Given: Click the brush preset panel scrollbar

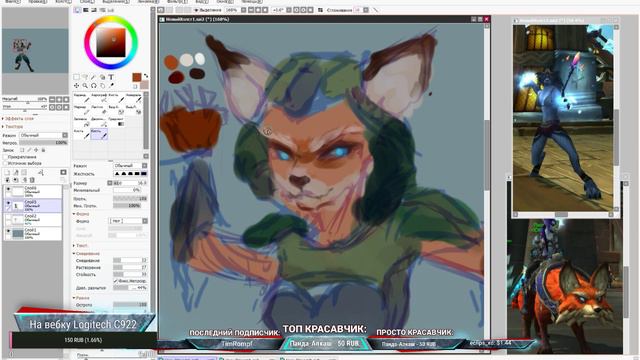Looking at the screenshot, I should (146, 121).
